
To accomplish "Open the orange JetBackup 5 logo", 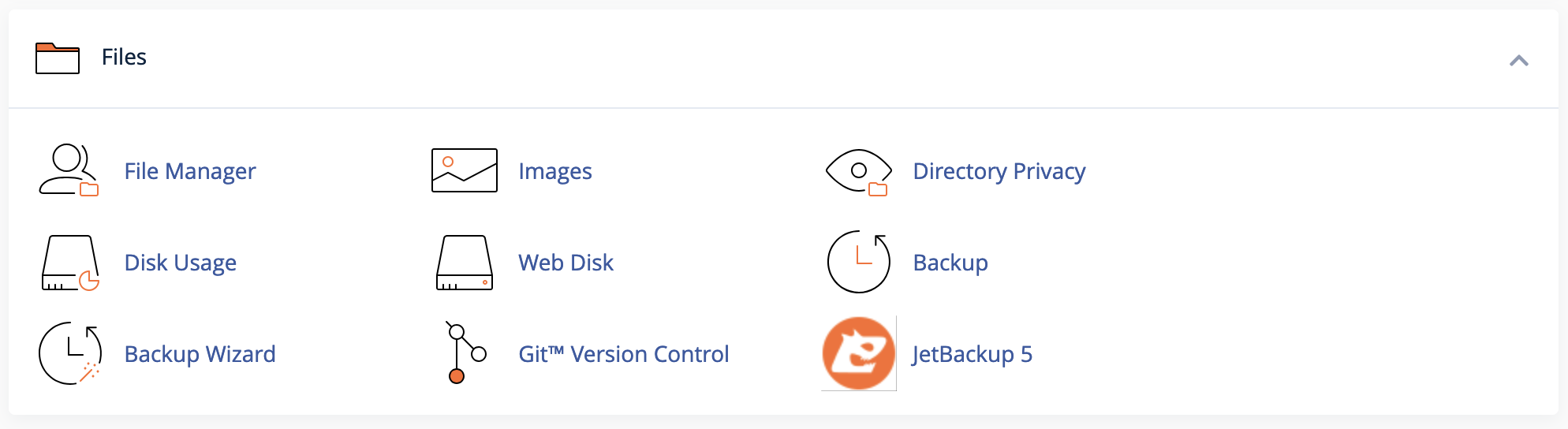I will (859, 353).
